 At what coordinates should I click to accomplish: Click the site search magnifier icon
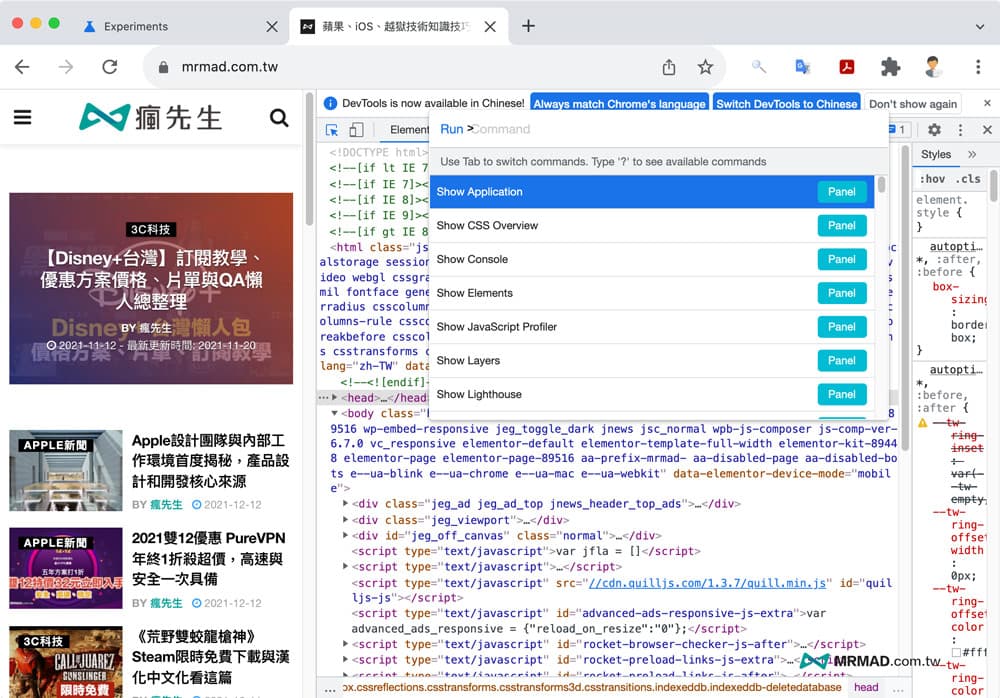pyautogui.click(x=279, y=117)
